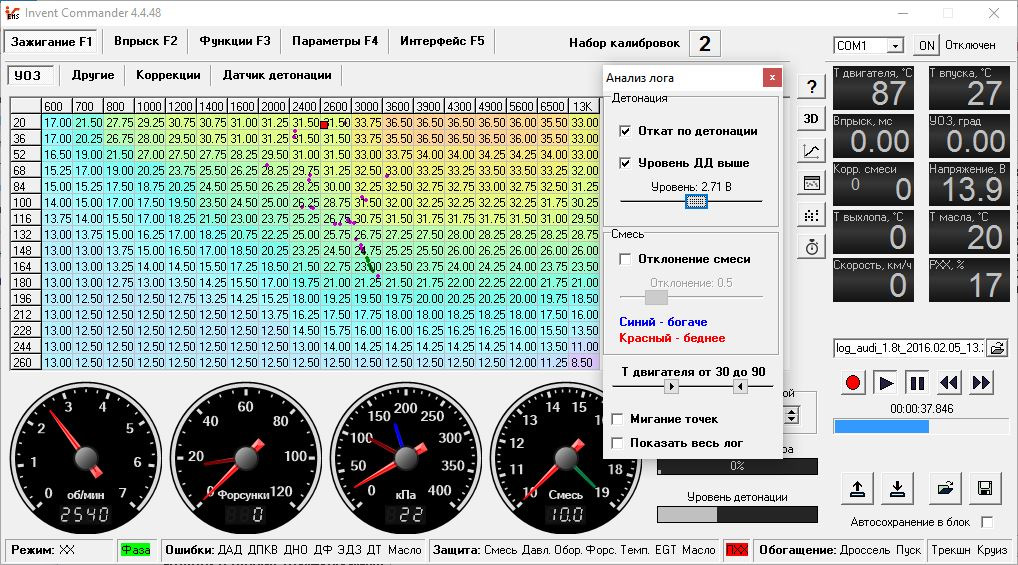Enable the Отклонение смеси checkbox
This screenshot has height=565, width=1018.
coord(626,259)
